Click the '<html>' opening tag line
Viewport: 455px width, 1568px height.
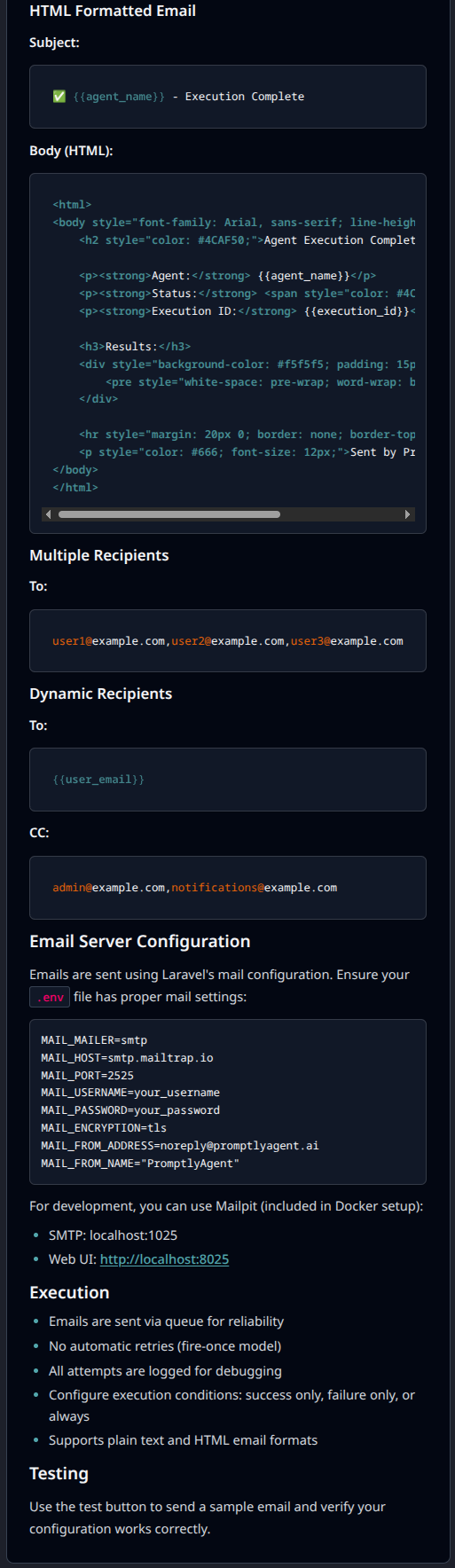(x=72, y=205)
